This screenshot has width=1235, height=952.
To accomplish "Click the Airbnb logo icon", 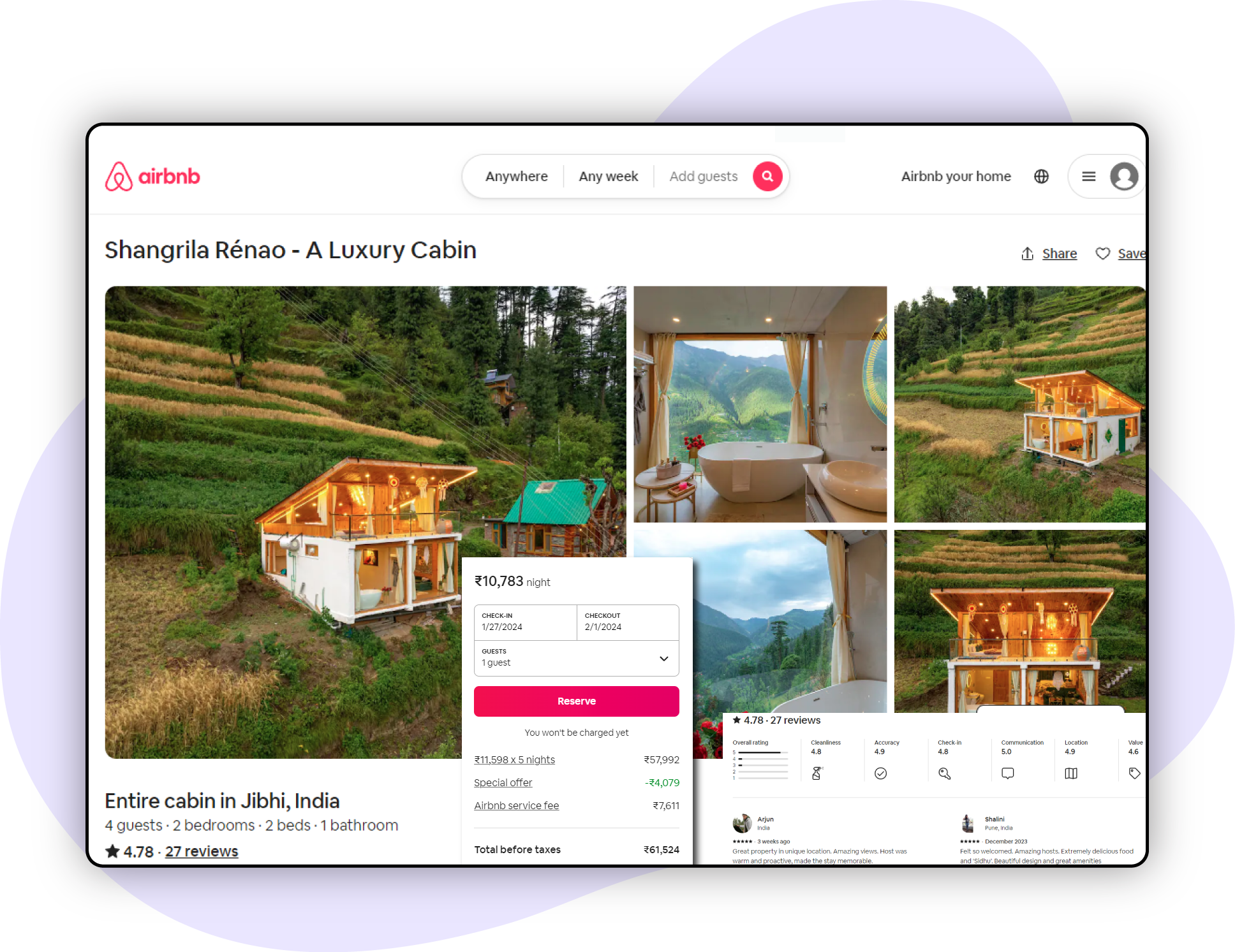I will 123,175.
